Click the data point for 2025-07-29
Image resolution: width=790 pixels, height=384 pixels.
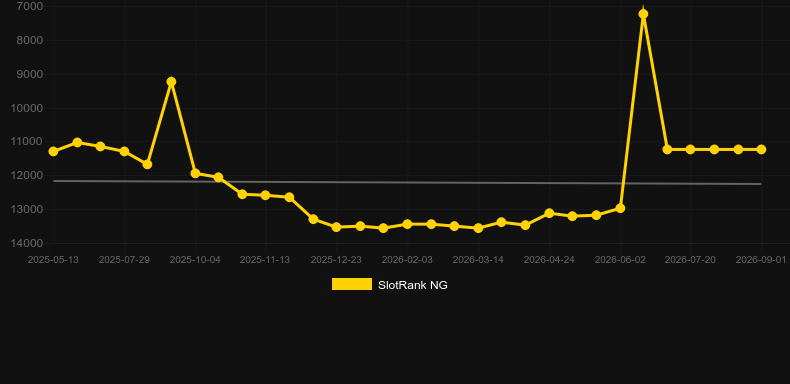[124, 151]
